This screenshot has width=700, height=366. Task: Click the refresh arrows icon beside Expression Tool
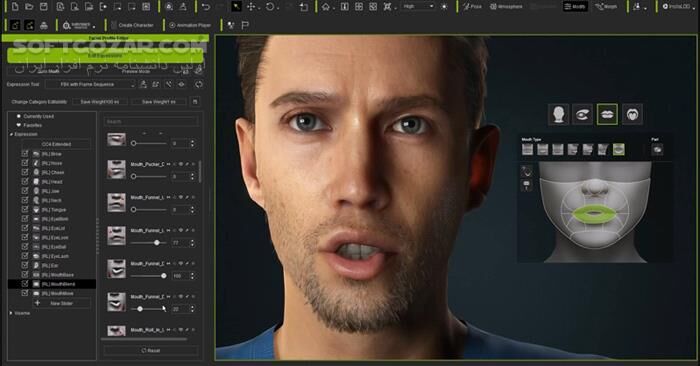(x=198, y=84)
